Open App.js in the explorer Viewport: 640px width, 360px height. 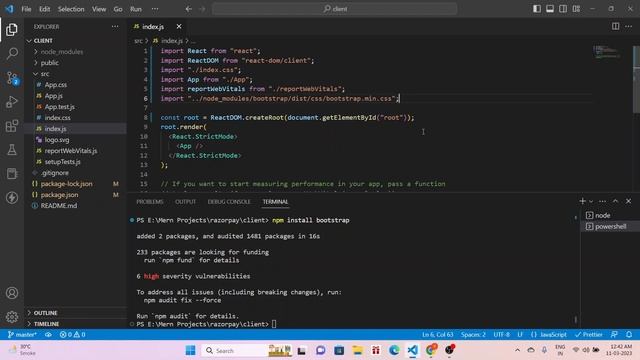76,96
